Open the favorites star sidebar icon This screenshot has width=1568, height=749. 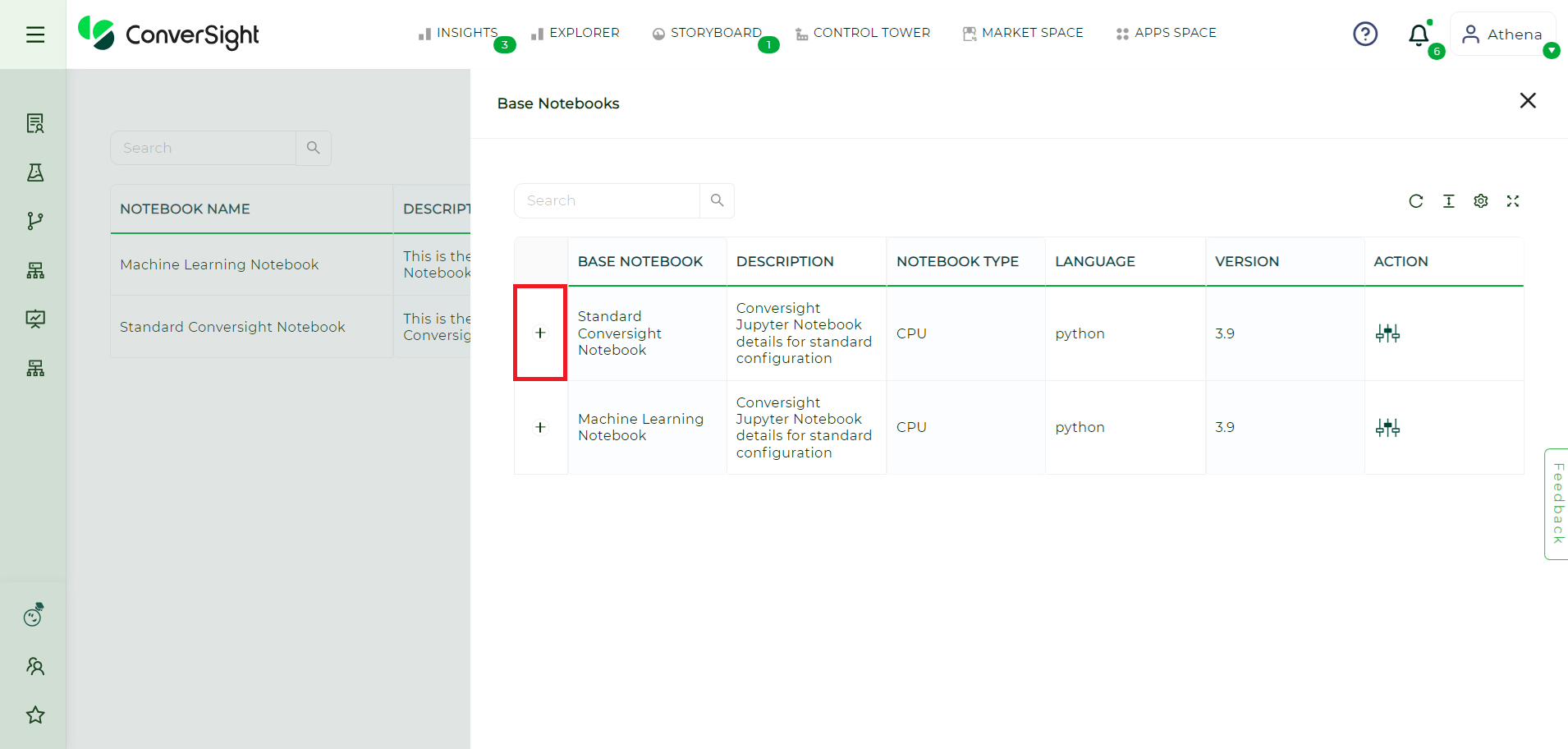(34, 715)
